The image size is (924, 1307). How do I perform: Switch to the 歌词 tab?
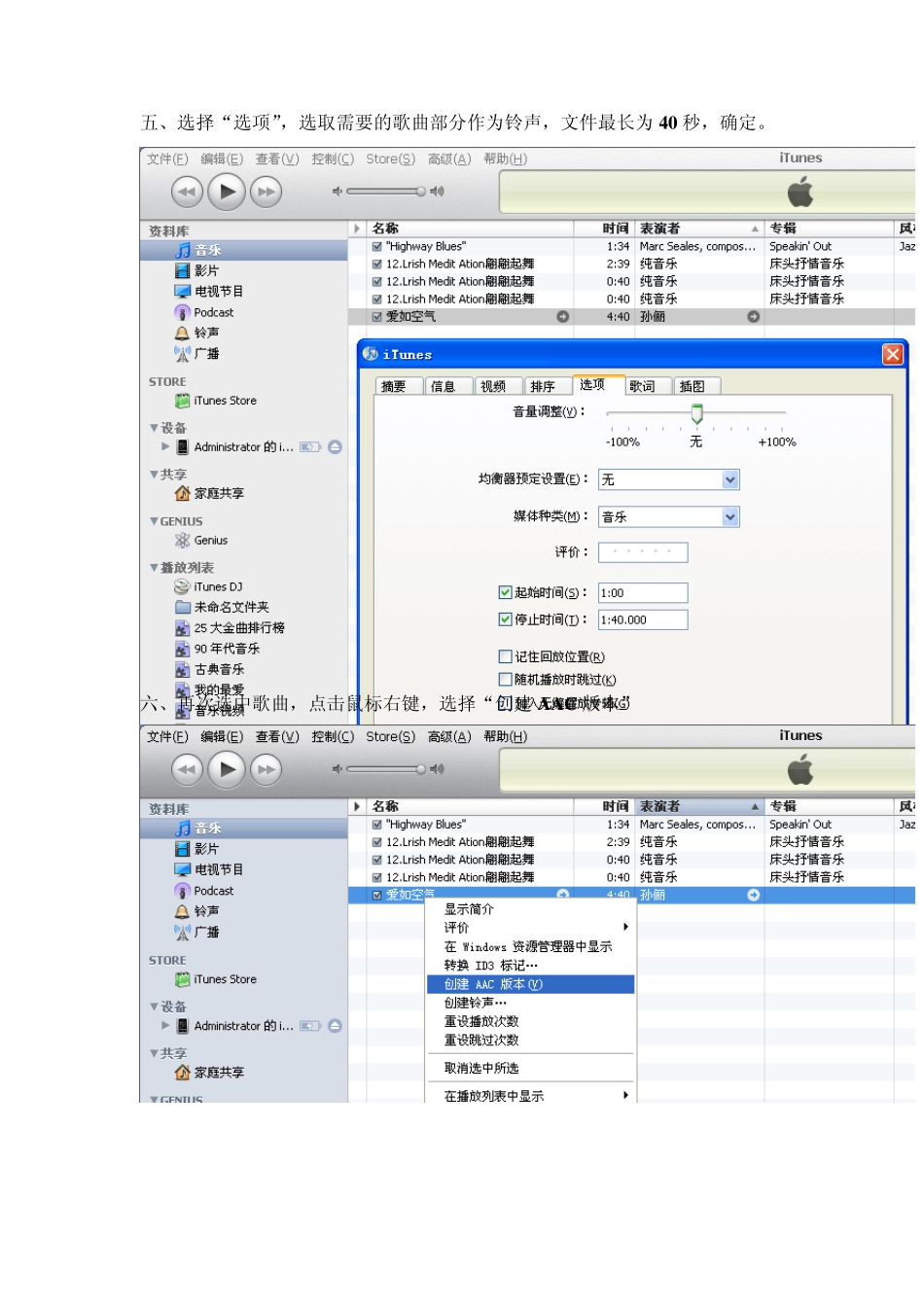point(647,386)
